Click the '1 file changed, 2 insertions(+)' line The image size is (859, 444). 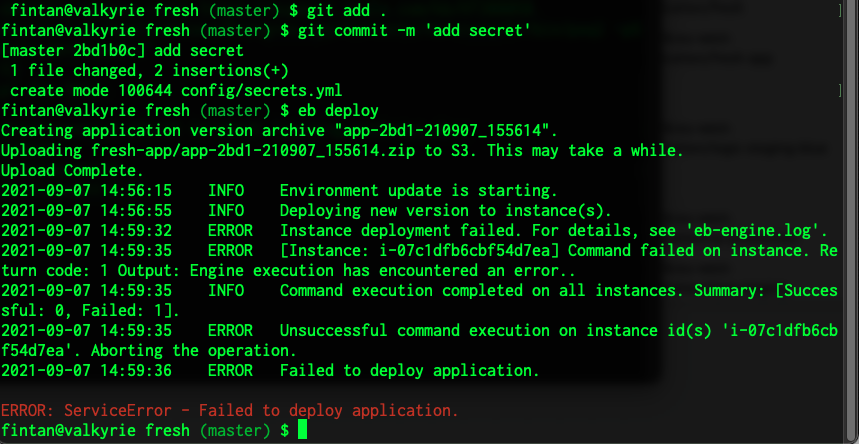pyautogui.click(x=149, y=70)
